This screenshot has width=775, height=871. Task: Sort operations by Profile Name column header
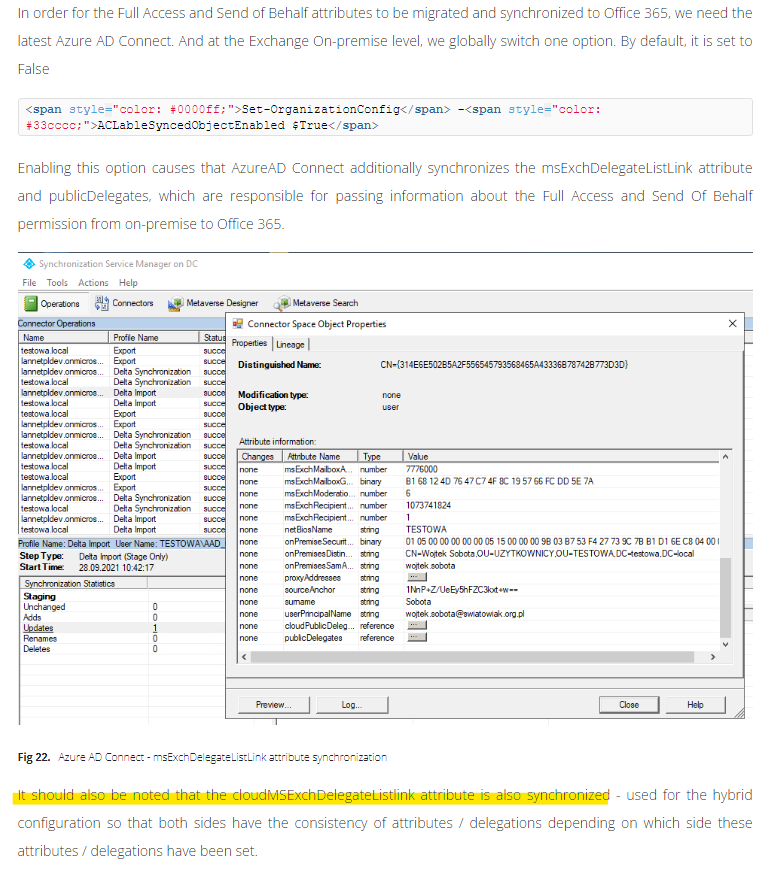click(x=153, y=338)
